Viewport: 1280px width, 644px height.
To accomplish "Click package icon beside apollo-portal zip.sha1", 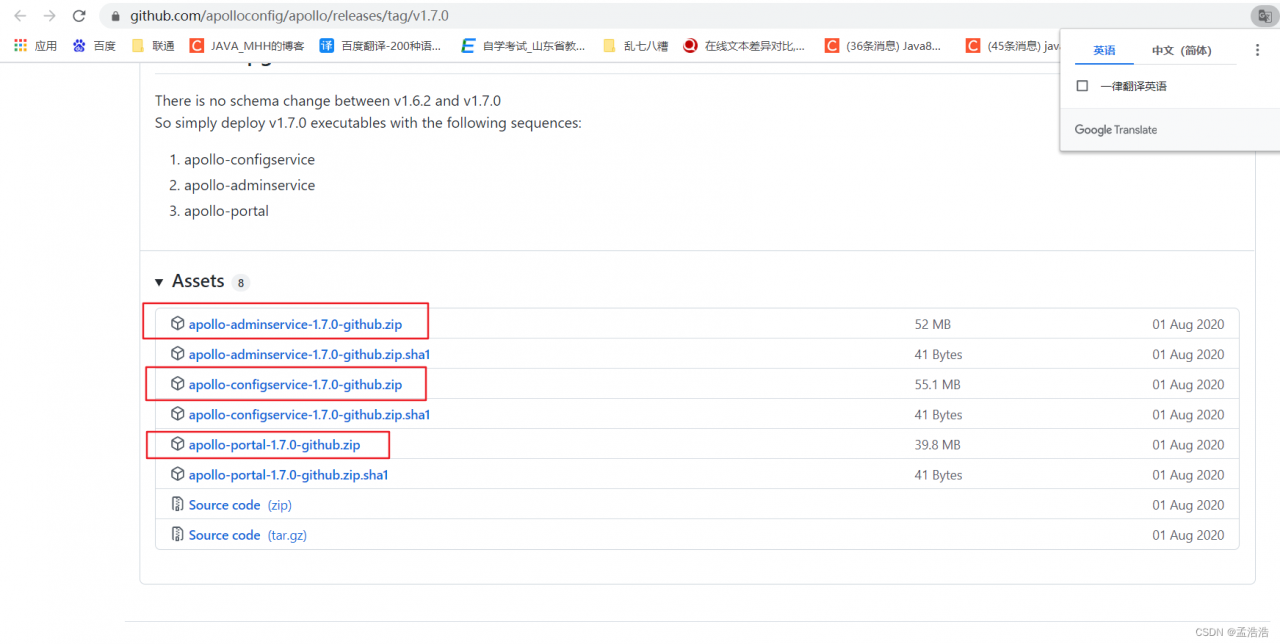I will point(178,474).
